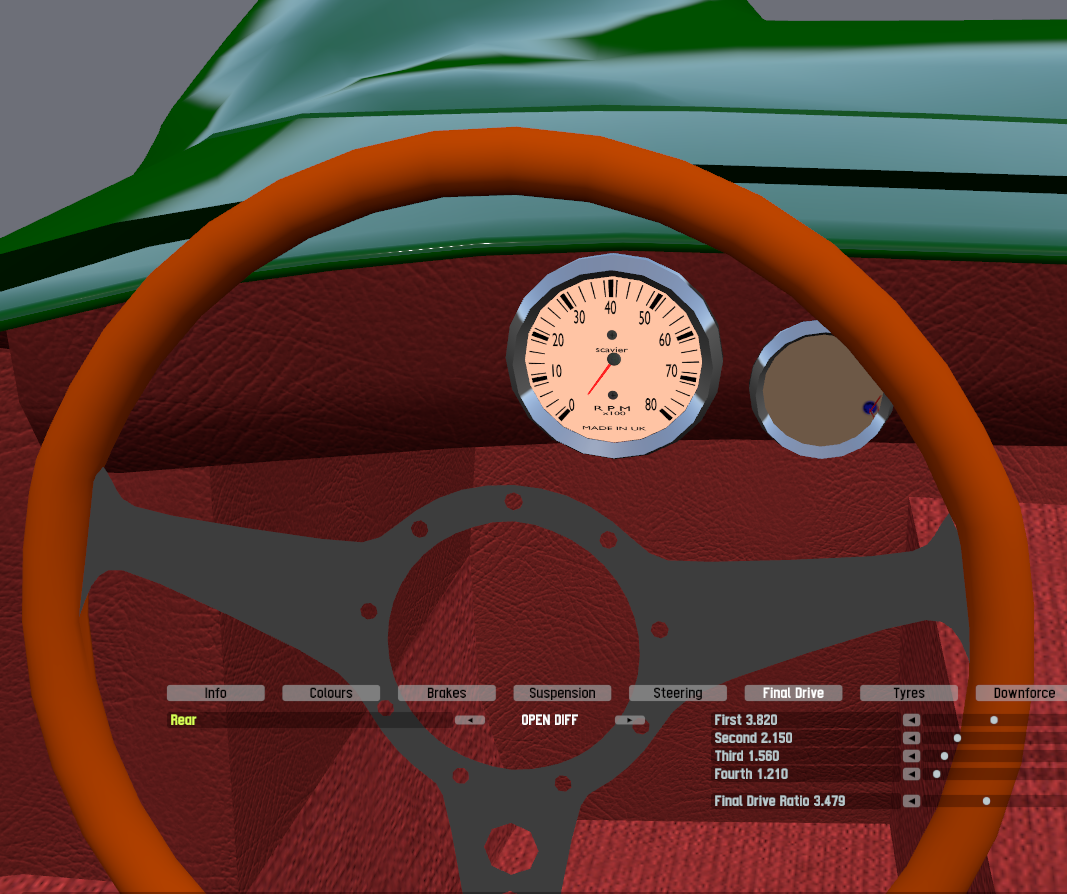1067x894 pixels.
Task: Click the Second gear slider handle
Action: click(957, 738)
